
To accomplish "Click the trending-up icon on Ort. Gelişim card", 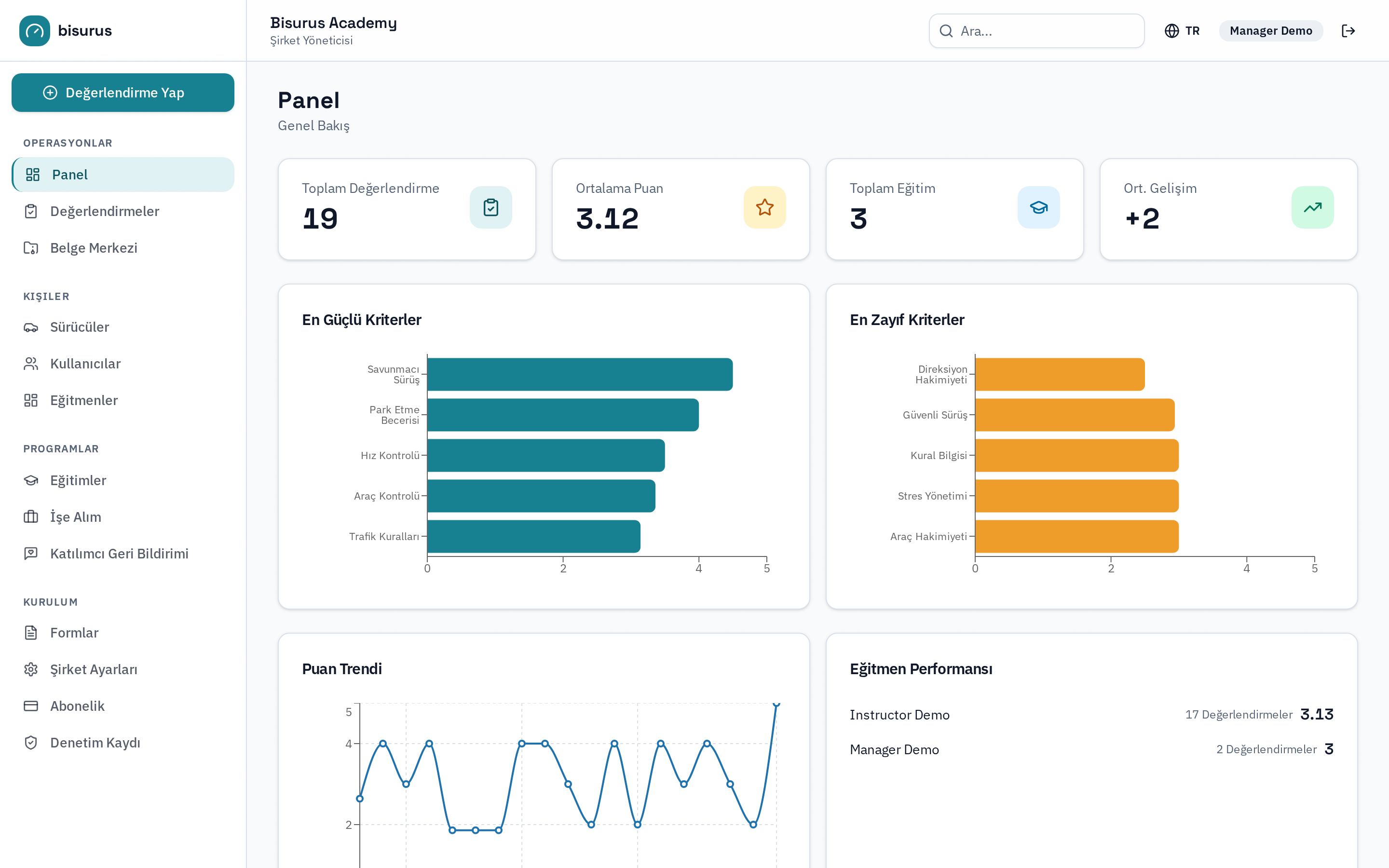I will click(x=1313, y=207).
